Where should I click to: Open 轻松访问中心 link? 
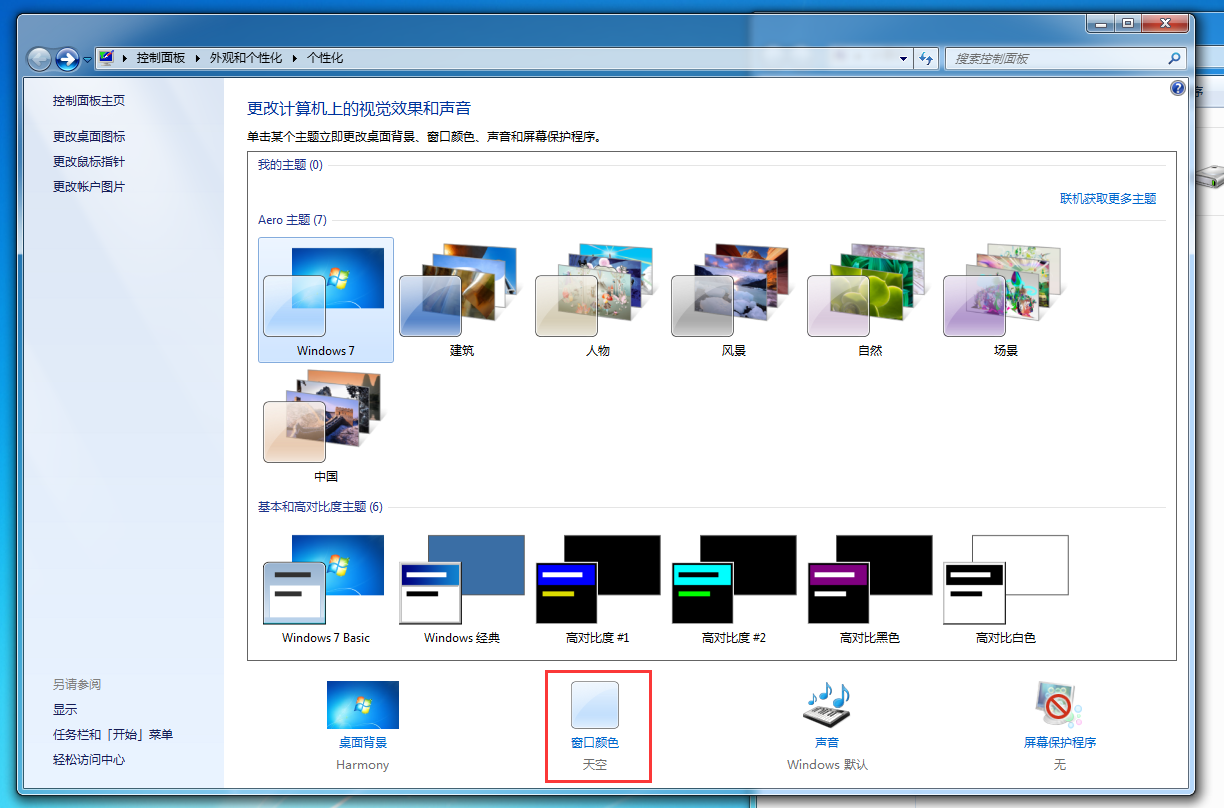tap(89, 760)
